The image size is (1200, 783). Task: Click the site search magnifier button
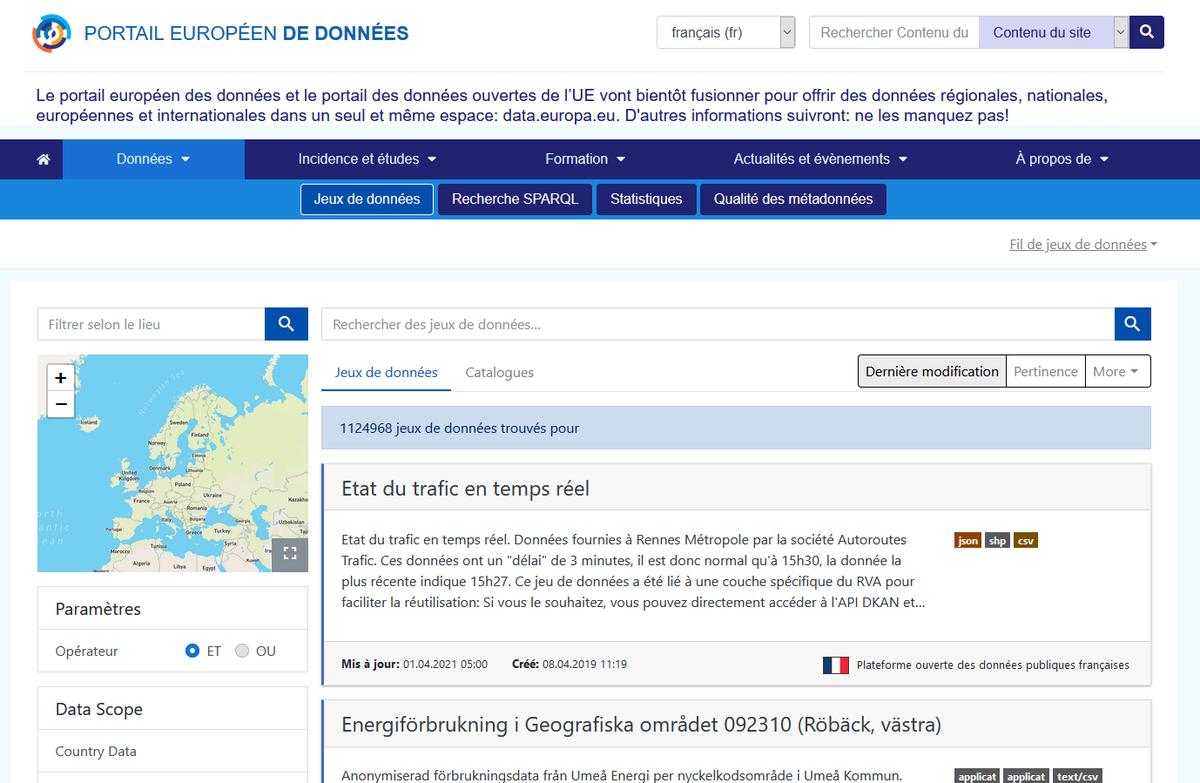tap(1147, 32)
